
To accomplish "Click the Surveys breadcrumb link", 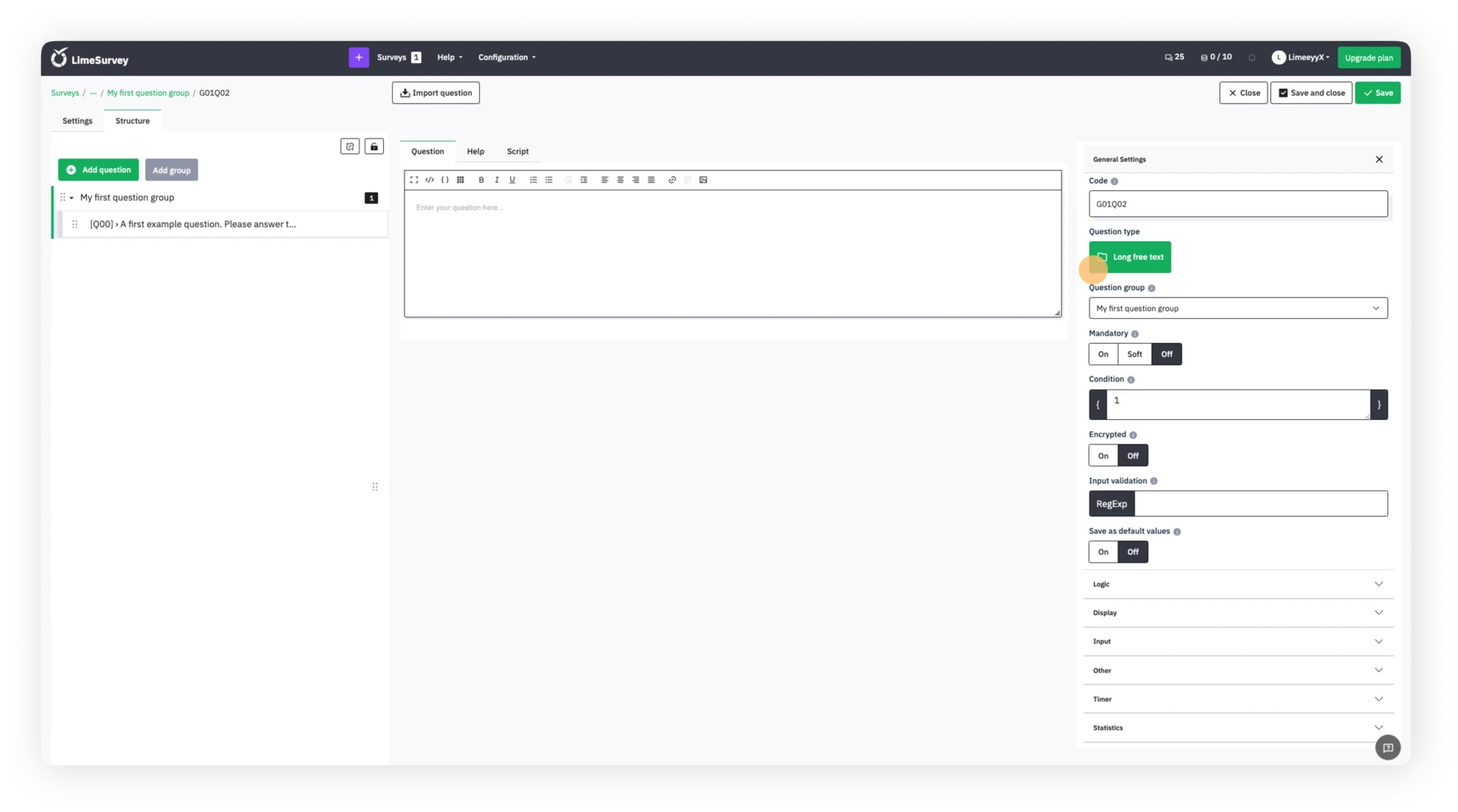I will 65,93.
